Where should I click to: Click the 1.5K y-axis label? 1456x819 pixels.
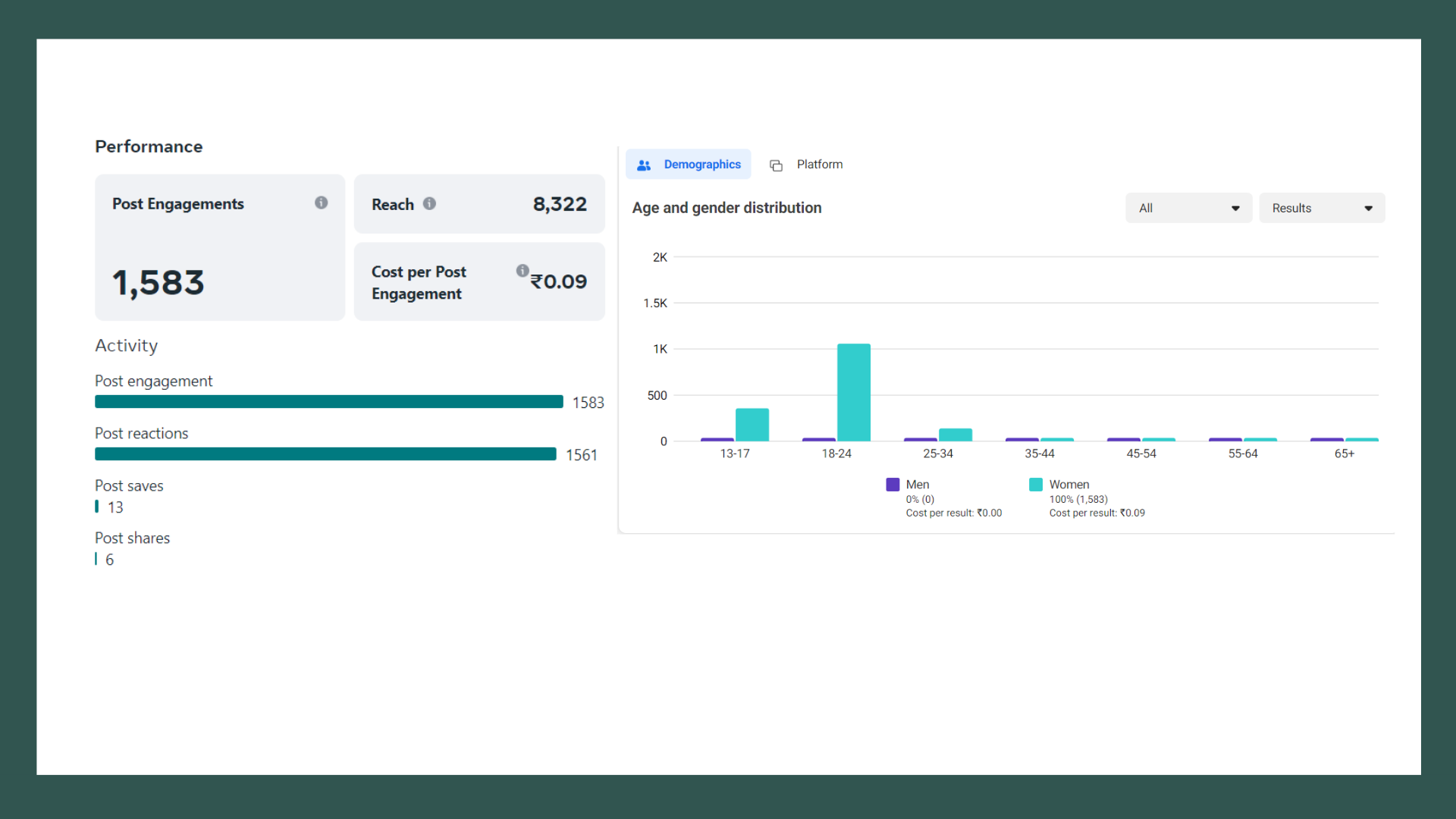655,303
